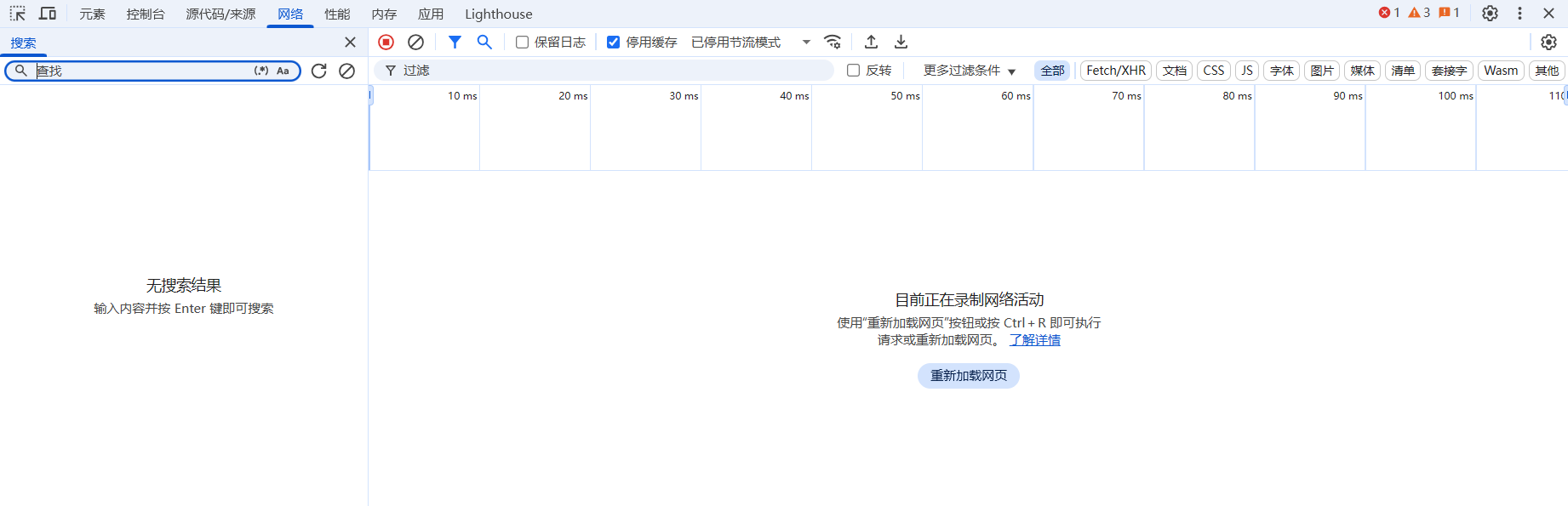Toggle regular expression search option
Screen dimensions: 1568x506
tap(261, 71)
